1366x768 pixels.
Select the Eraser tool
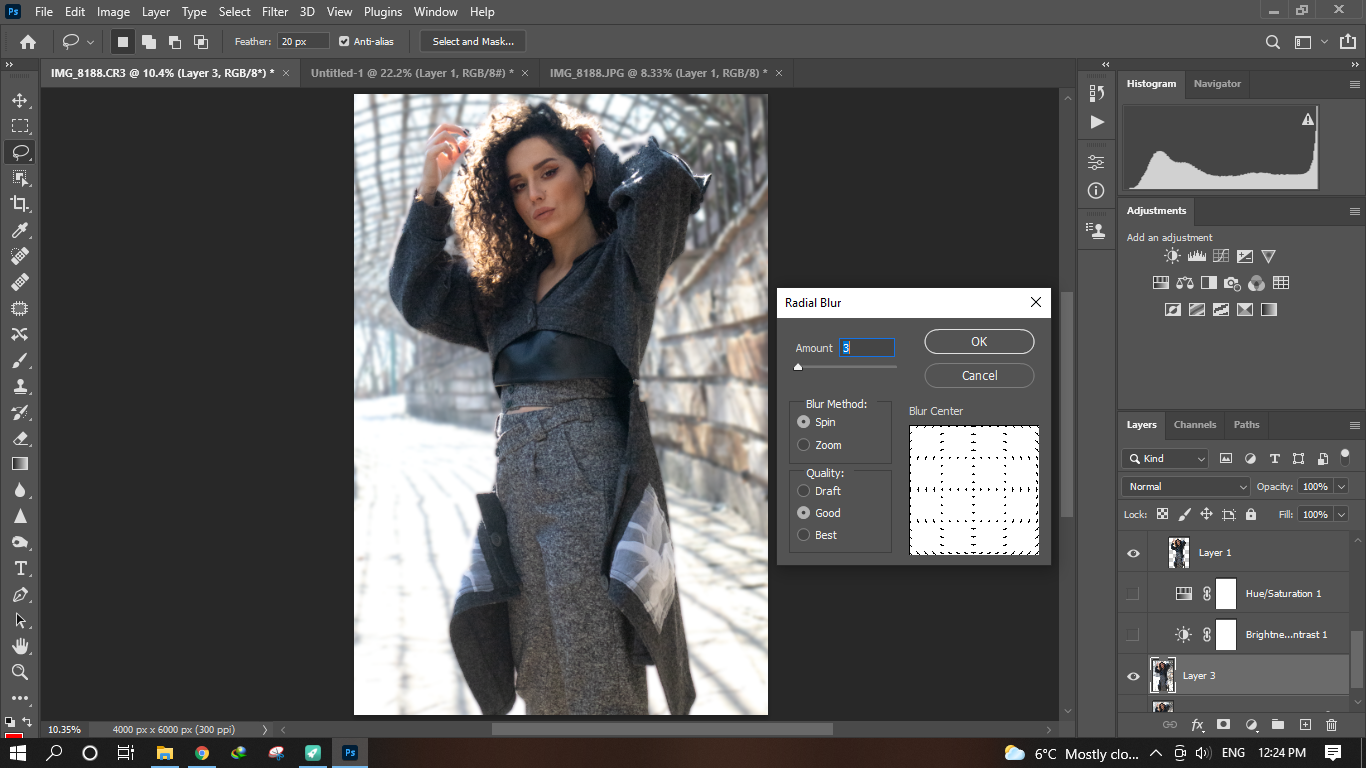[19, 438]
